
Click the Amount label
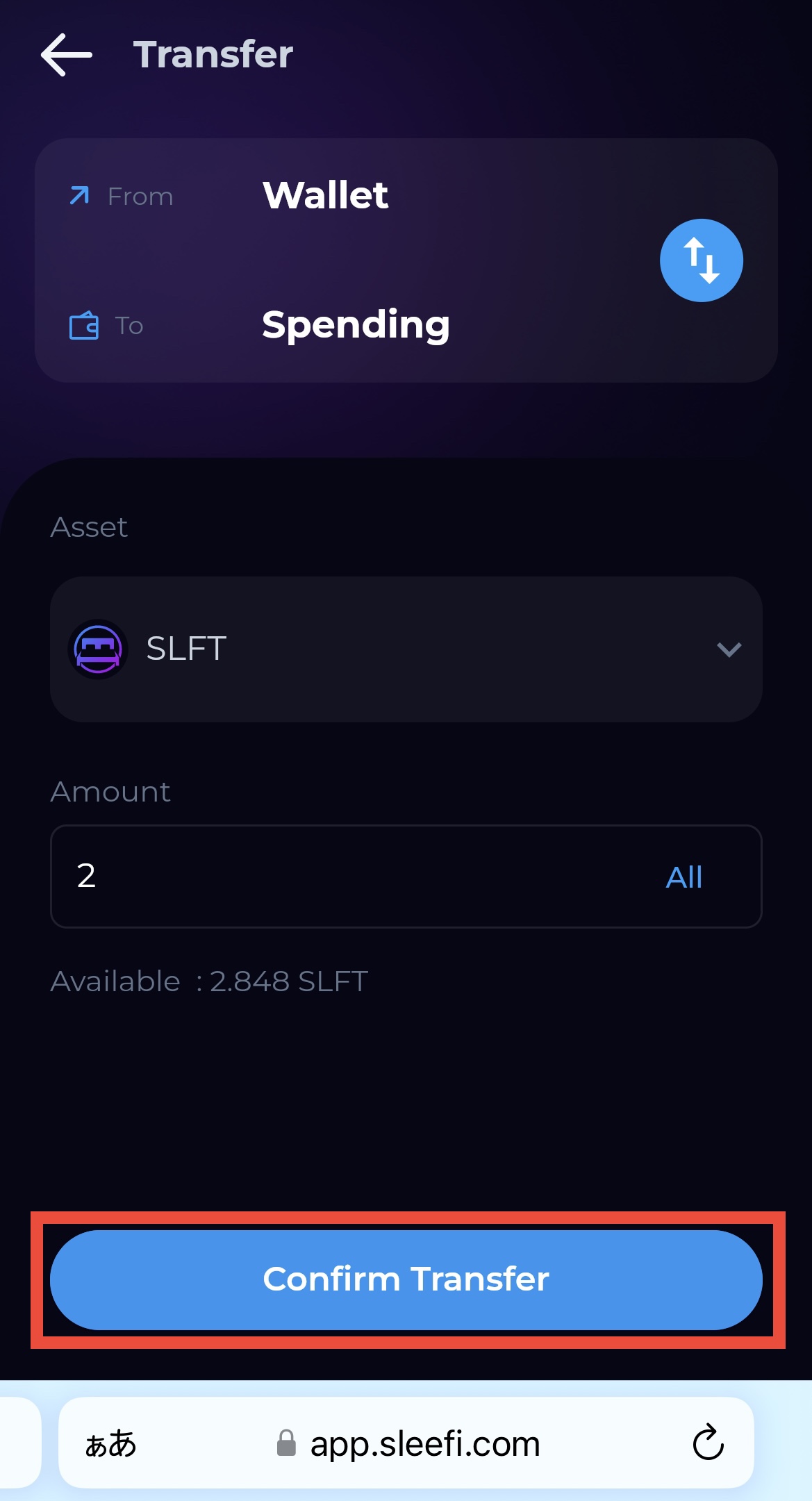pos(110,792)
